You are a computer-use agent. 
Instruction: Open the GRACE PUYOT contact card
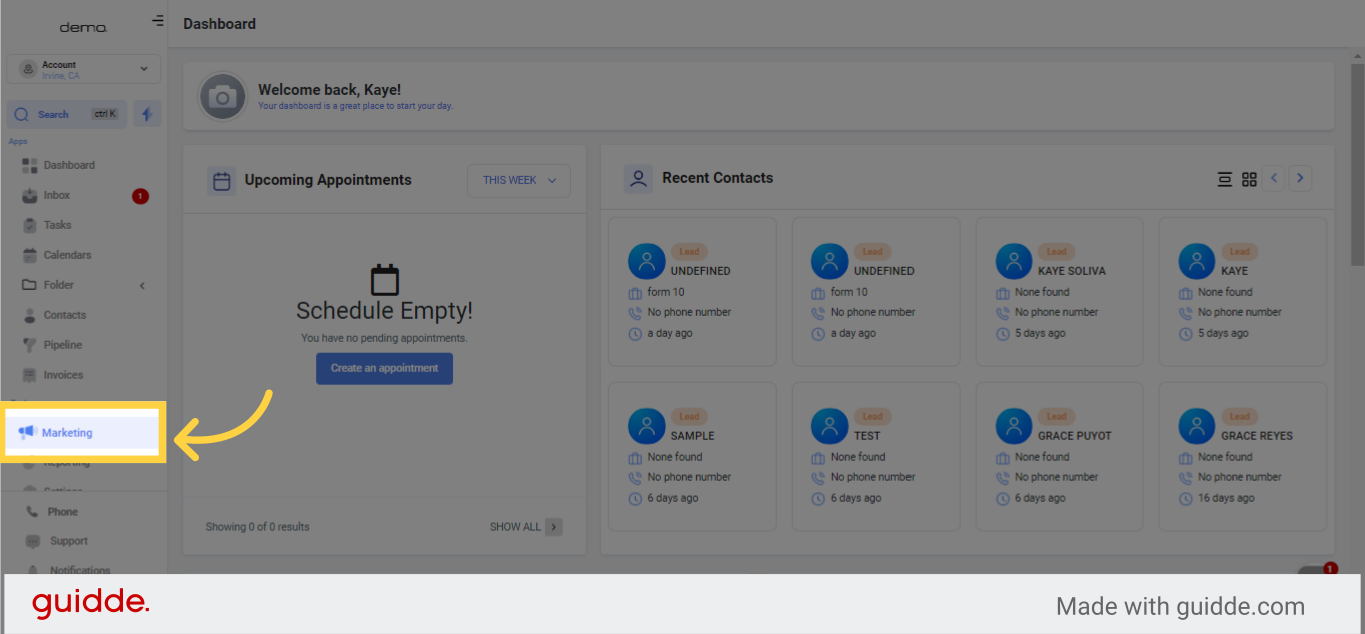[1059, 457]
